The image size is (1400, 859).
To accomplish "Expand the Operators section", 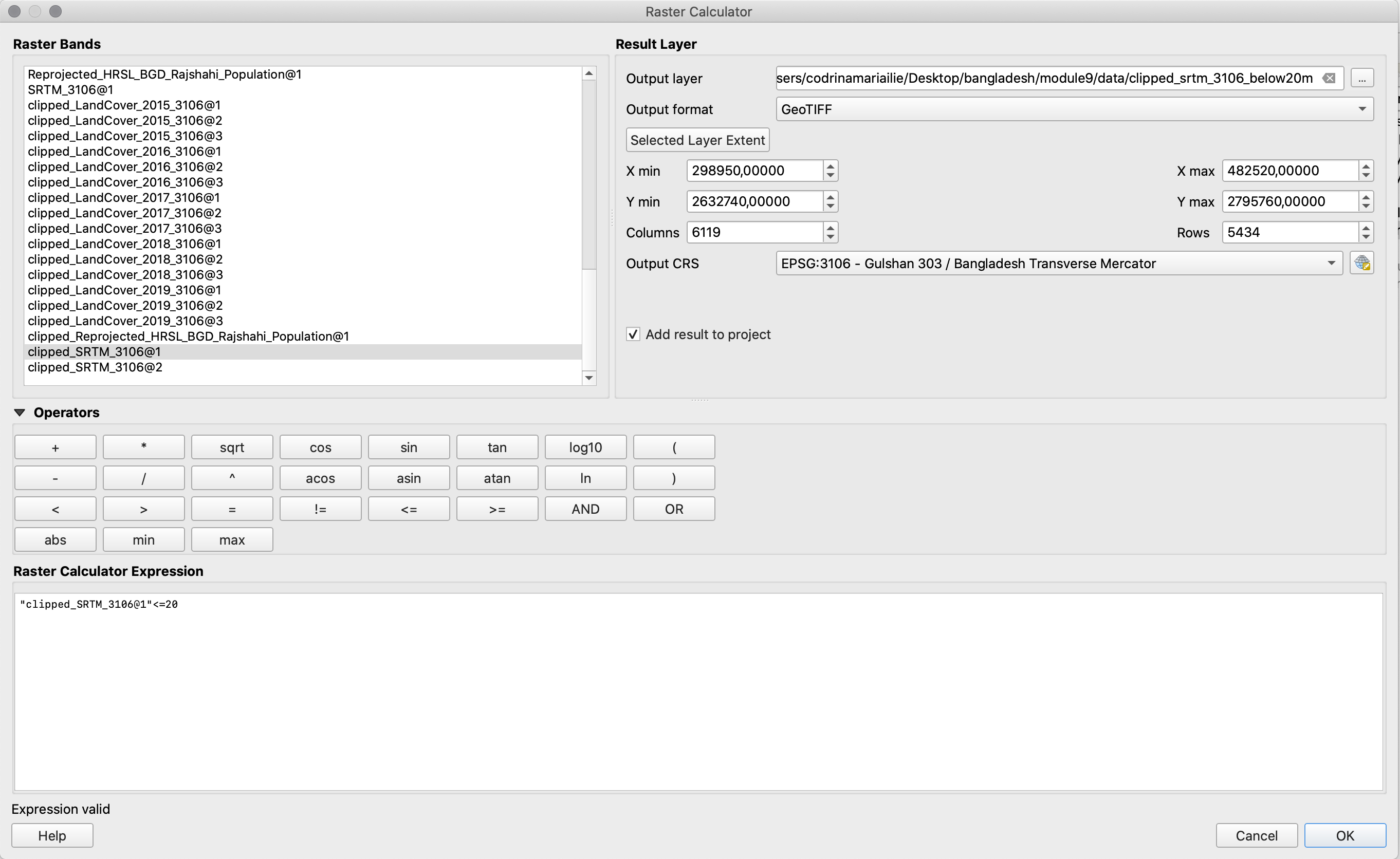I will pos(22,412).
